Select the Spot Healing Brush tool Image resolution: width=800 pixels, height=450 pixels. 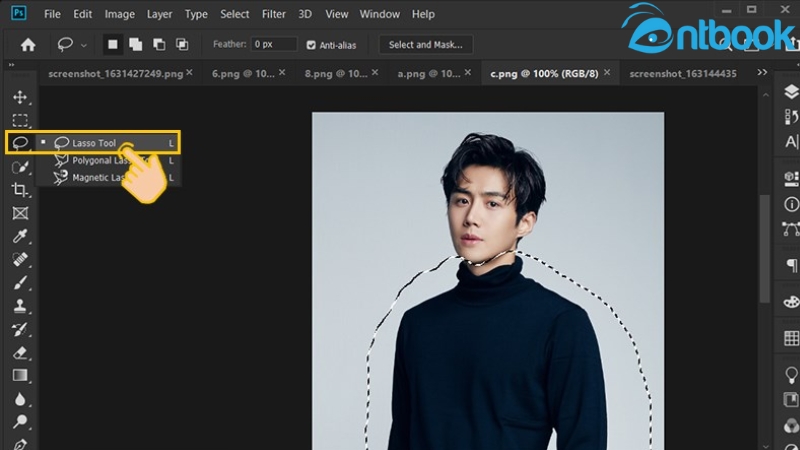(20, 259)
